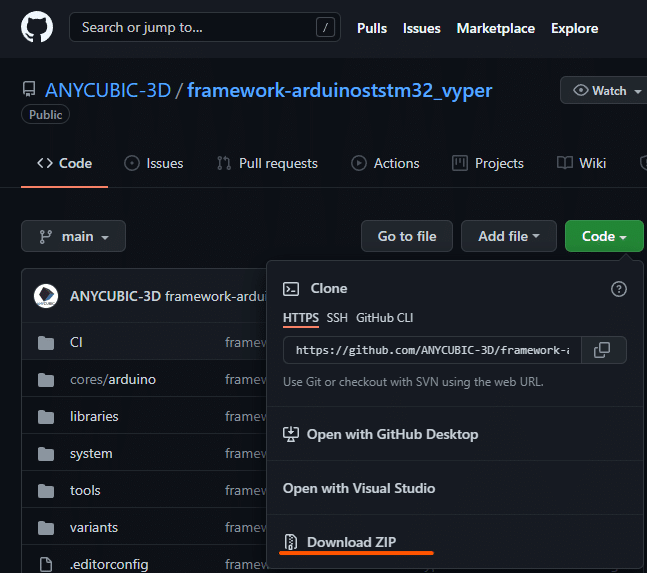This screenshot has width=647, height=573.
Task: Click the folder icon next to system
Action: pyautogui.click(x=46, y=454)
